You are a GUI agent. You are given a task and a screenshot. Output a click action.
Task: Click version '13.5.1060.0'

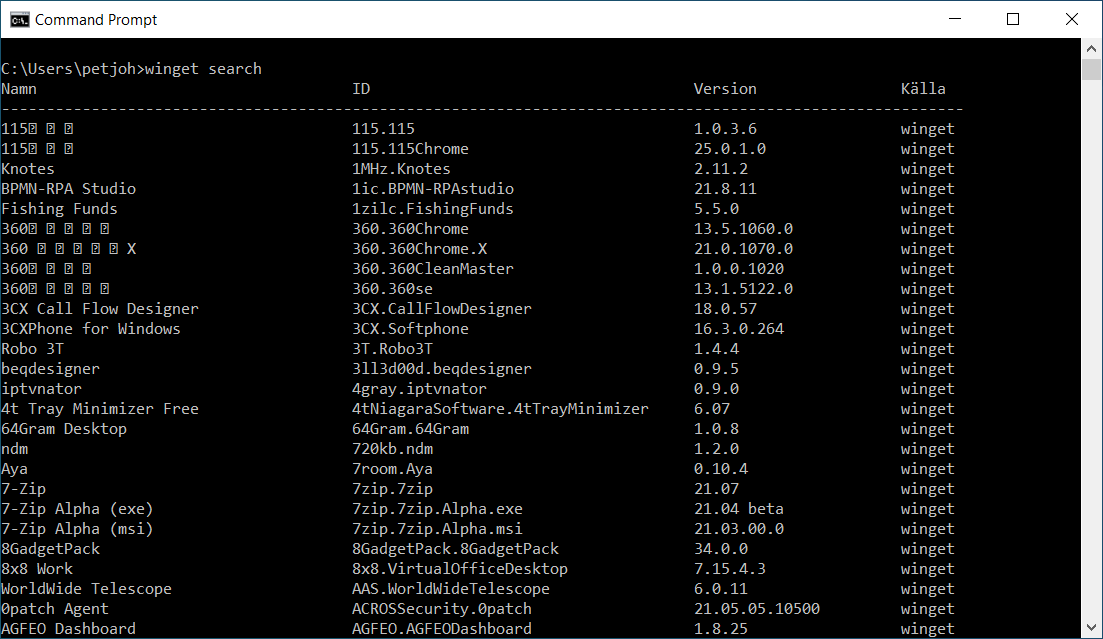coord(743,229)
